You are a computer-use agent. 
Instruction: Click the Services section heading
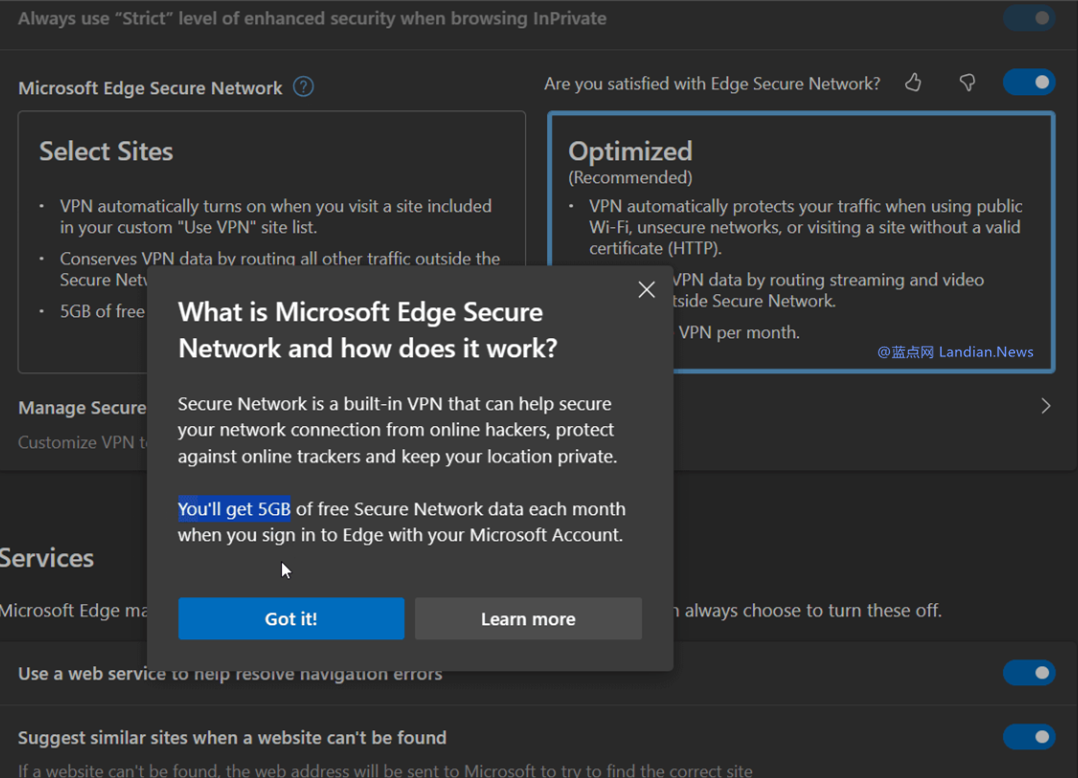(x=47, y=558)
